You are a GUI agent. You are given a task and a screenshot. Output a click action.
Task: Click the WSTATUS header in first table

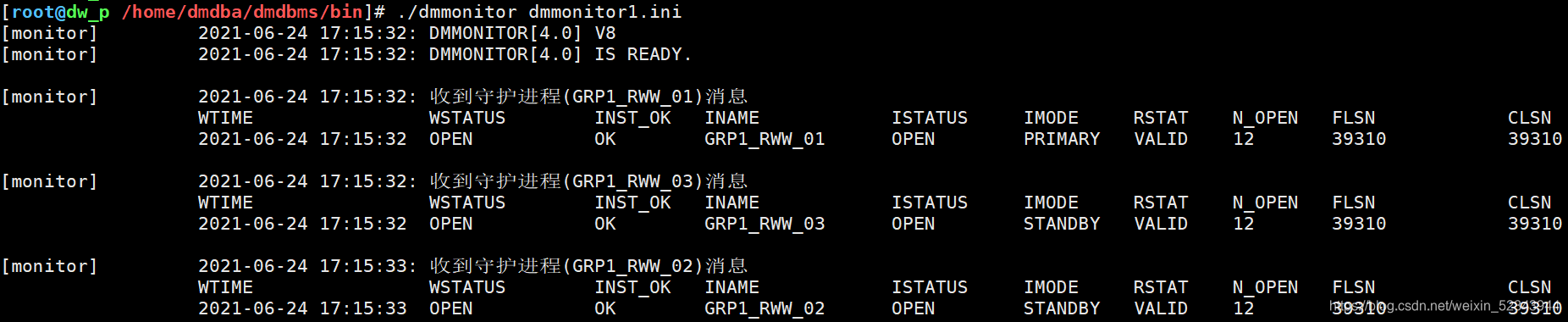pos(467,118)
